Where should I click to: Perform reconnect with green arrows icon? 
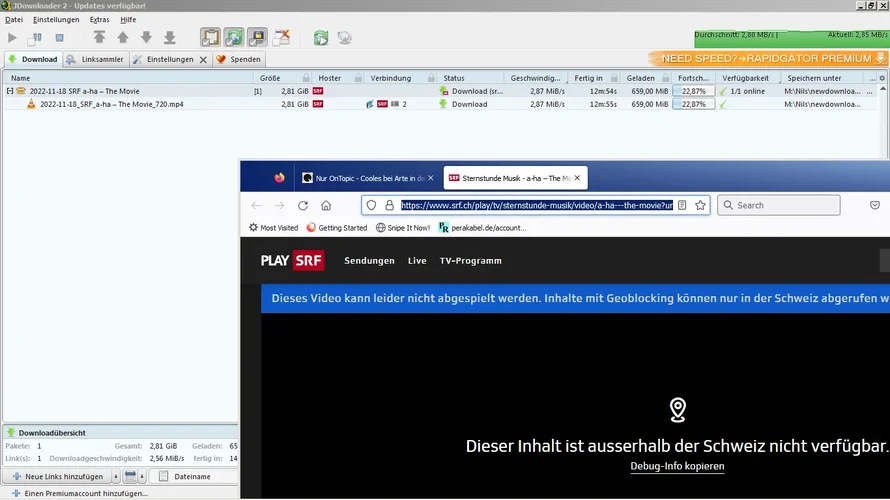pos(321,37)
